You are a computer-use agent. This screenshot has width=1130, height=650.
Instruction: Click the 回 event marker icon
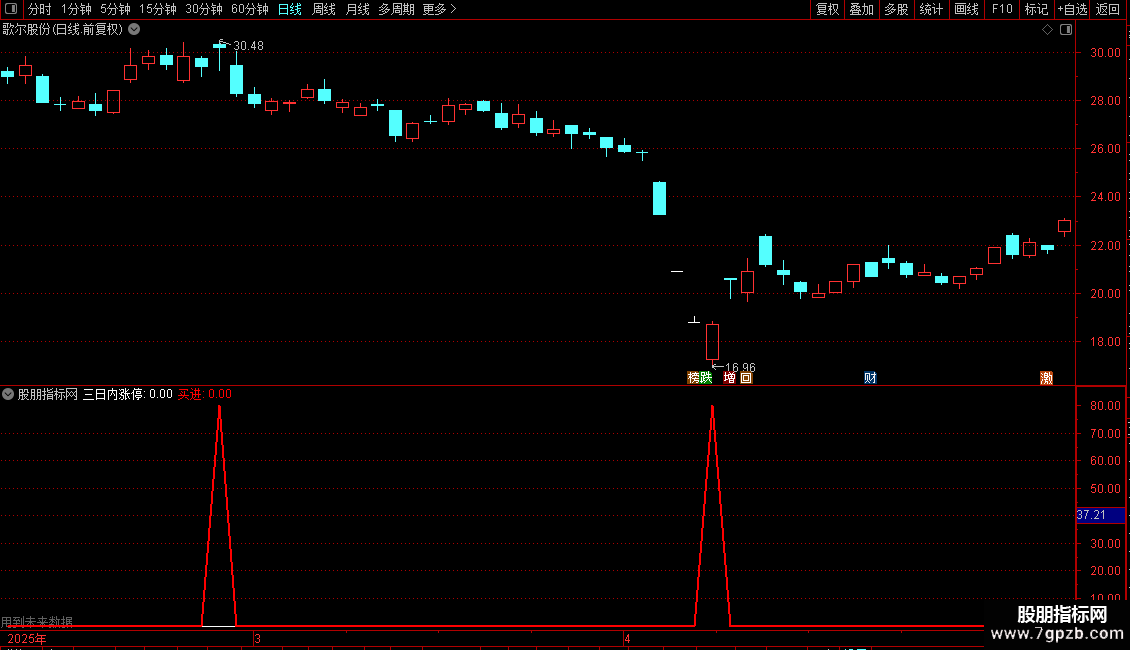click(x=746, y=378)
